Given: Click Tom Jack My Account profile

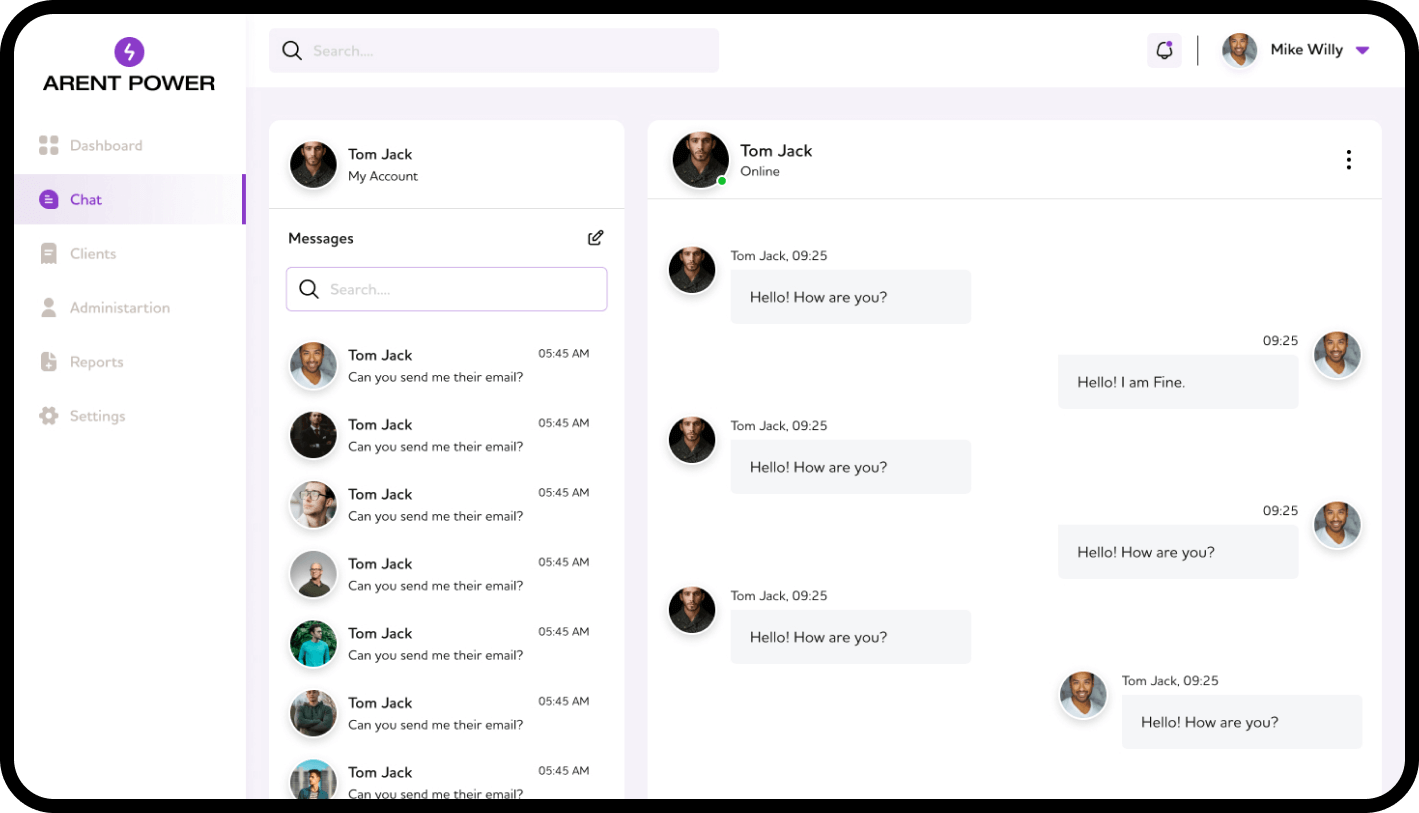Looking at the screenshot, I should pyautogui.click(x=383, y=164).
